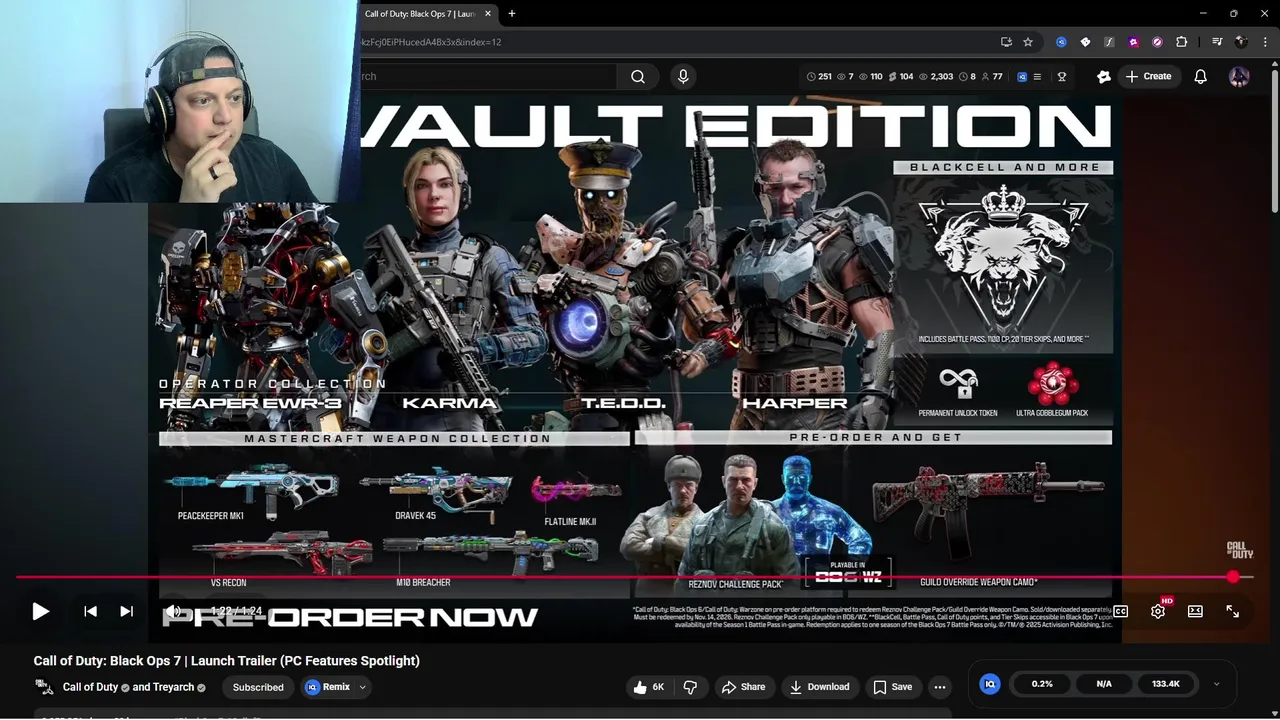Viewport: 1280px width, 720px height.
Task: Like the video with thumbs up
Action: pos(648,687)
